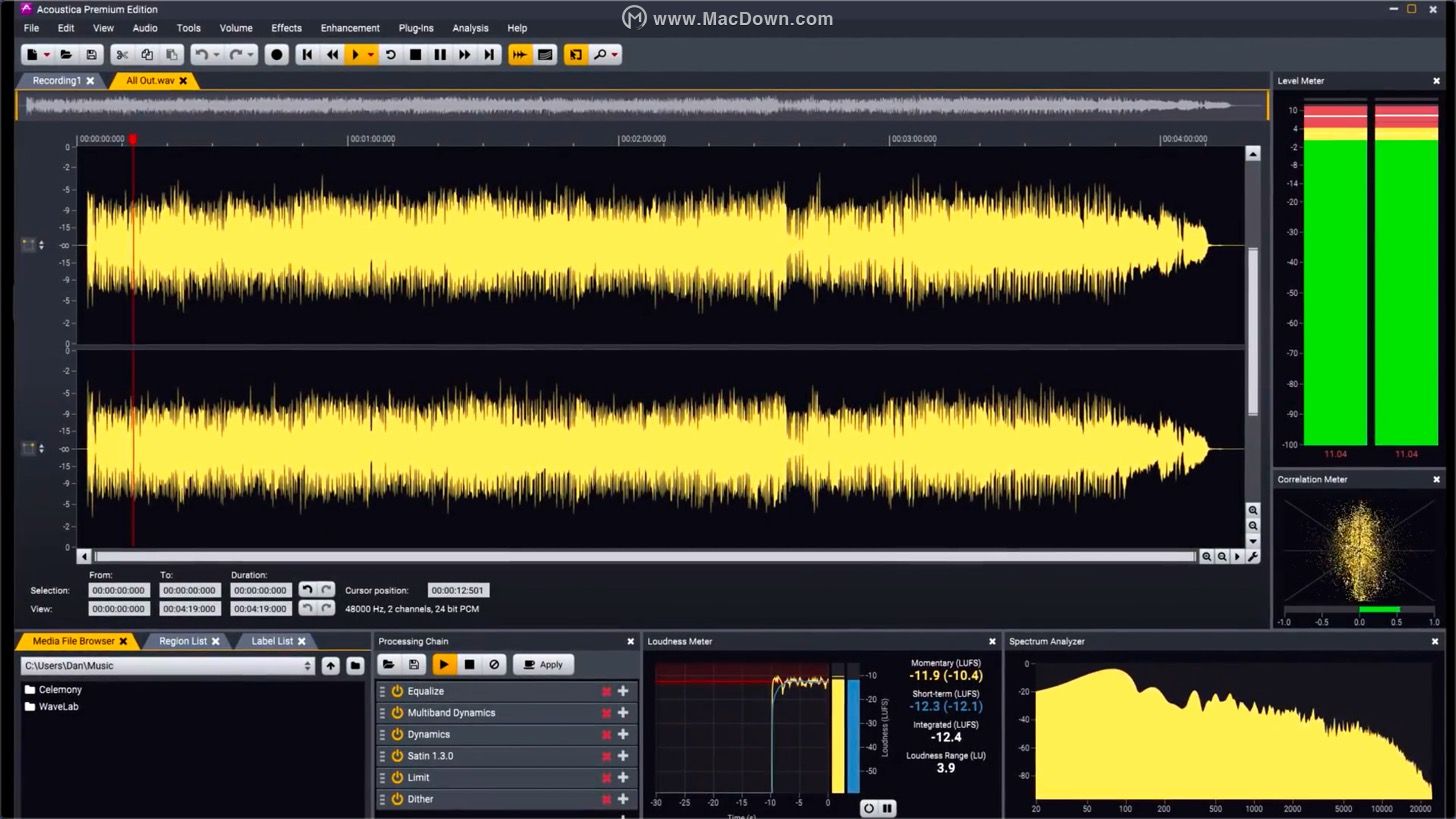Image resolution: width=1456 pixels, height=819 pixels.
Task: Disable Satin 1.3.0 plugin power
Action: [x=397, y=756]
